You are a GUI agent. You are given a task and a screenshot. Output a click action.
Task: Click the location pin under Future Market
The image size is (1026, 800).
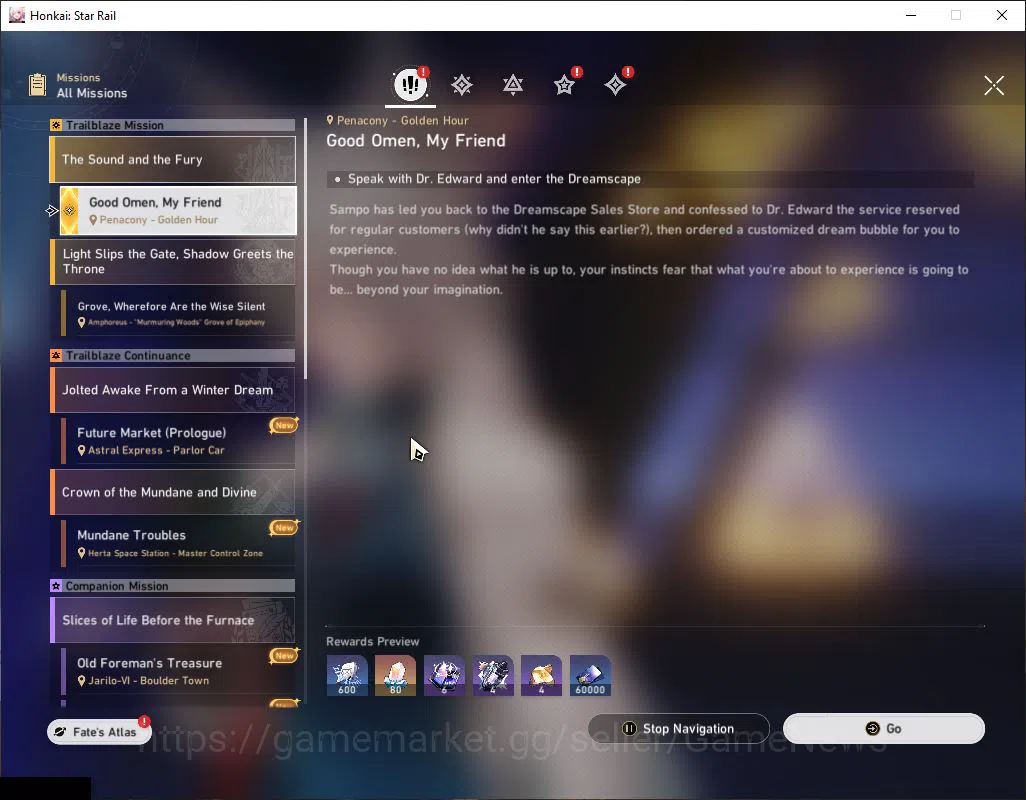pyautogui.click(x=82, y=450)
